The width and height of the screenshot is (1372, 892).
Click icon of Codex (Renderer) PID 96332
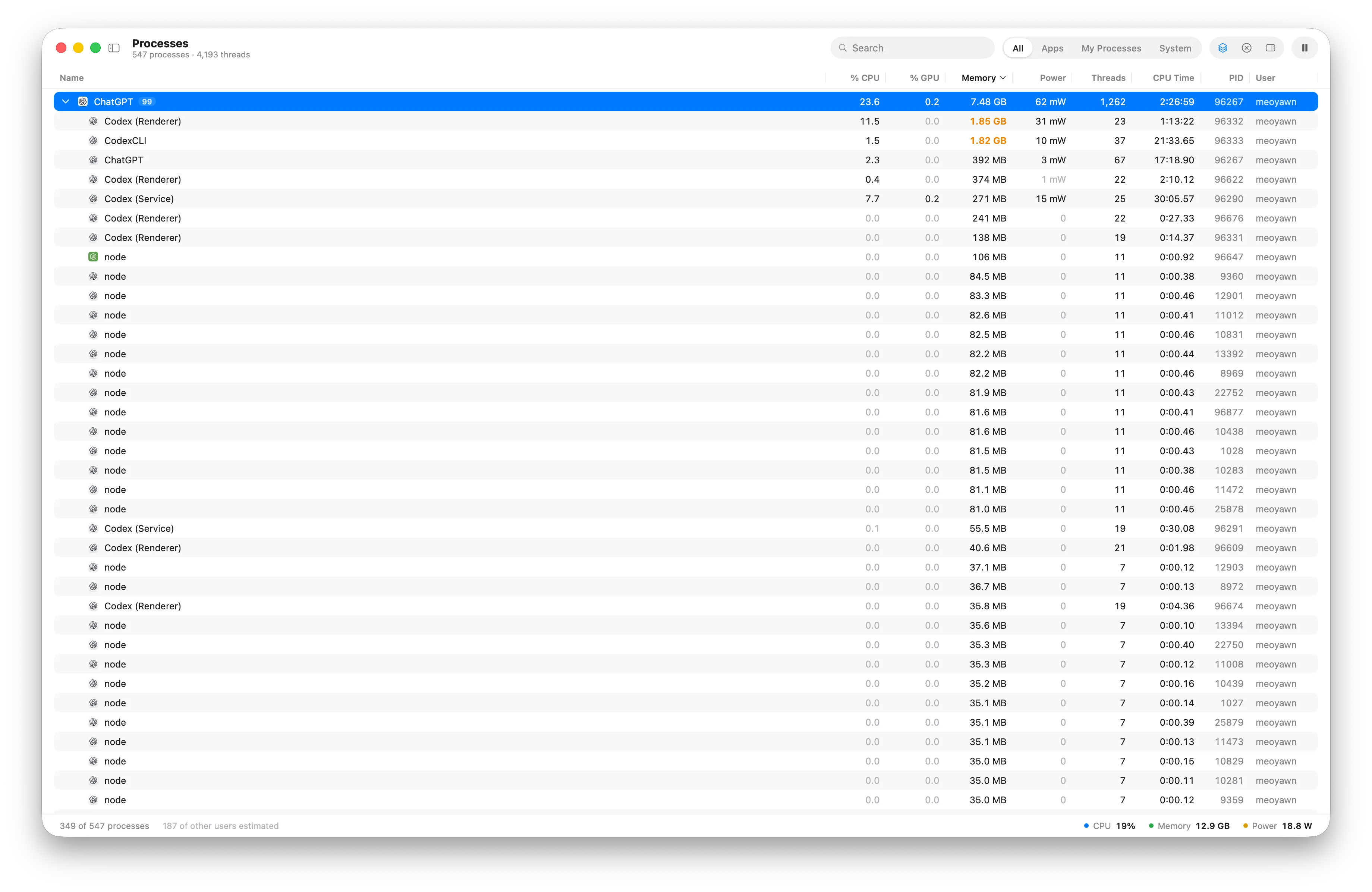pos(93,121)
